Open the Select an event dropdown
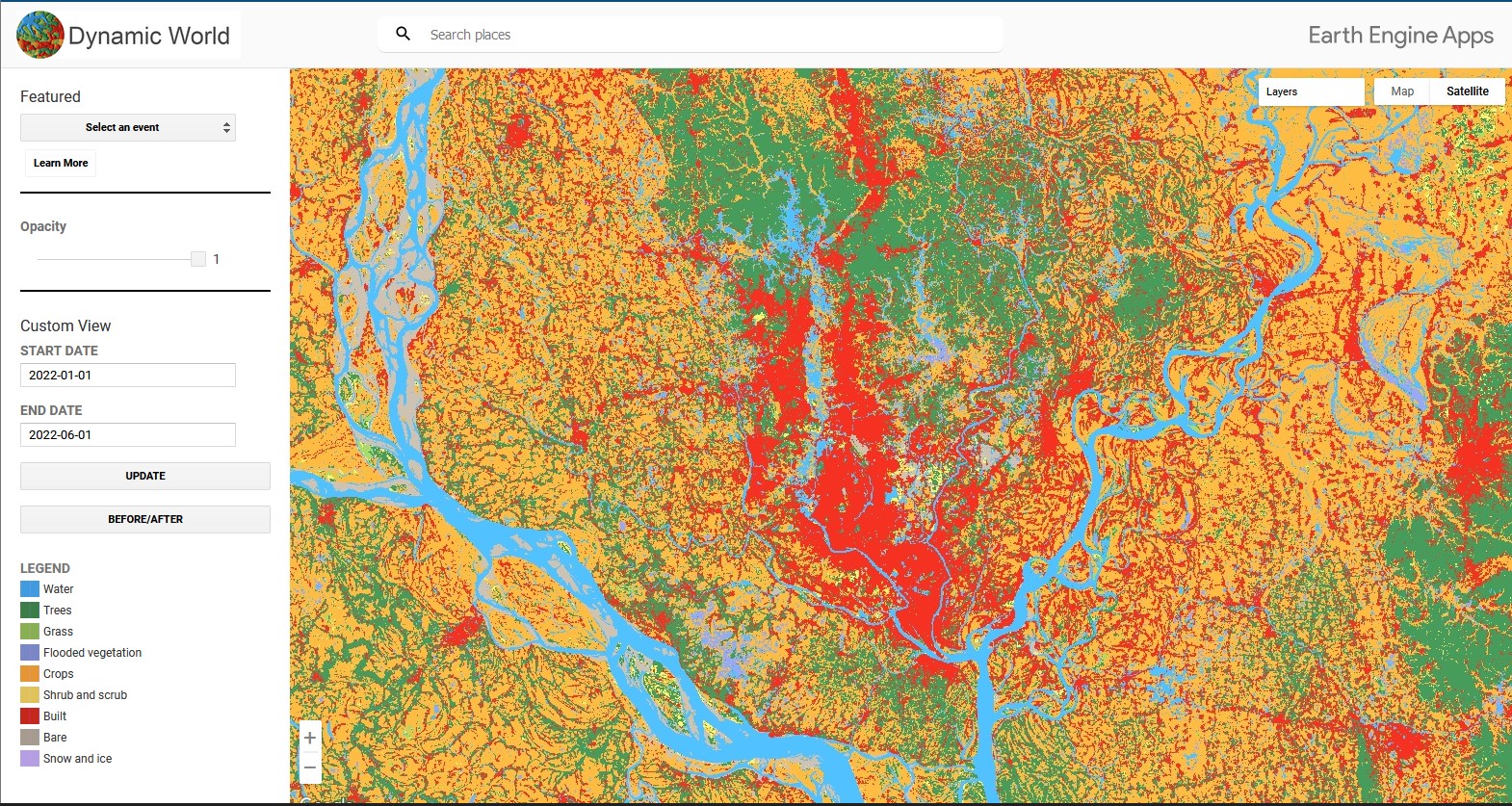This screenshot has width=1512, height=806. pos(128,127)
